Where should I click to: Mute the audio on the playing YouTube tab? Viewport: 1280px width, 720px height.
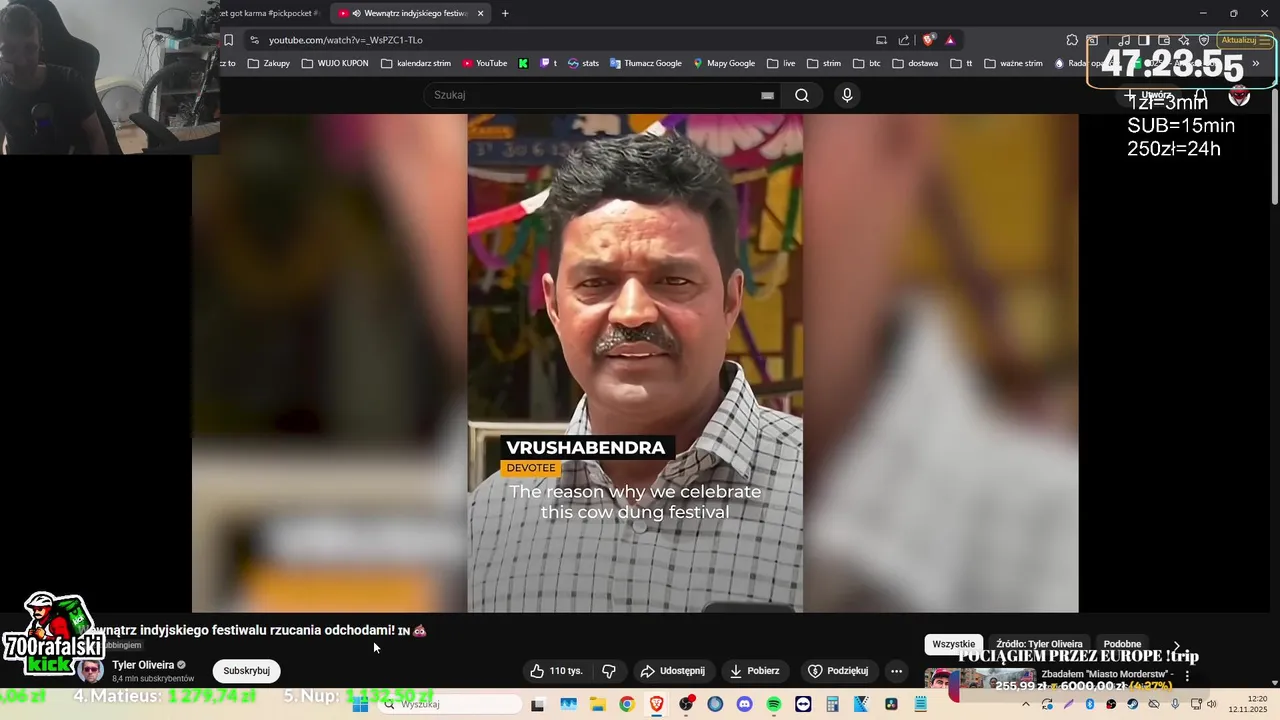[x=356, y=13]
